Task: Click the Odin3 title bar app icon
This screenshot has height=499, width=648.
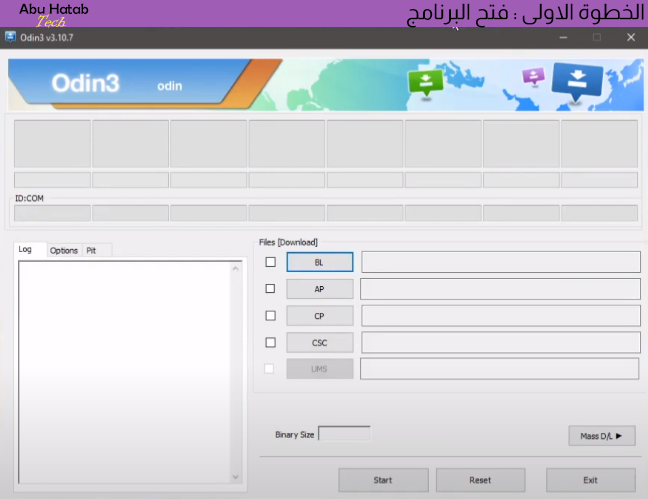Action: tap(10, 37)
